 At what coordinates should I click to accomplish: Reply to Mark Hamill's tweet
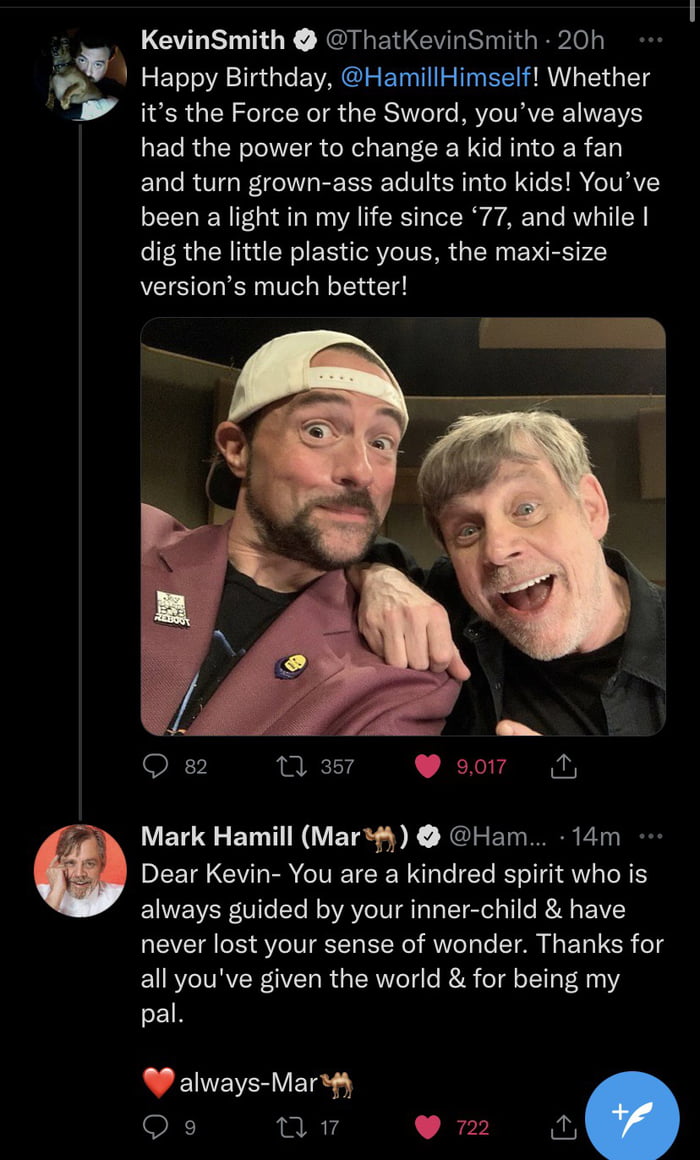pos(156,1128)
